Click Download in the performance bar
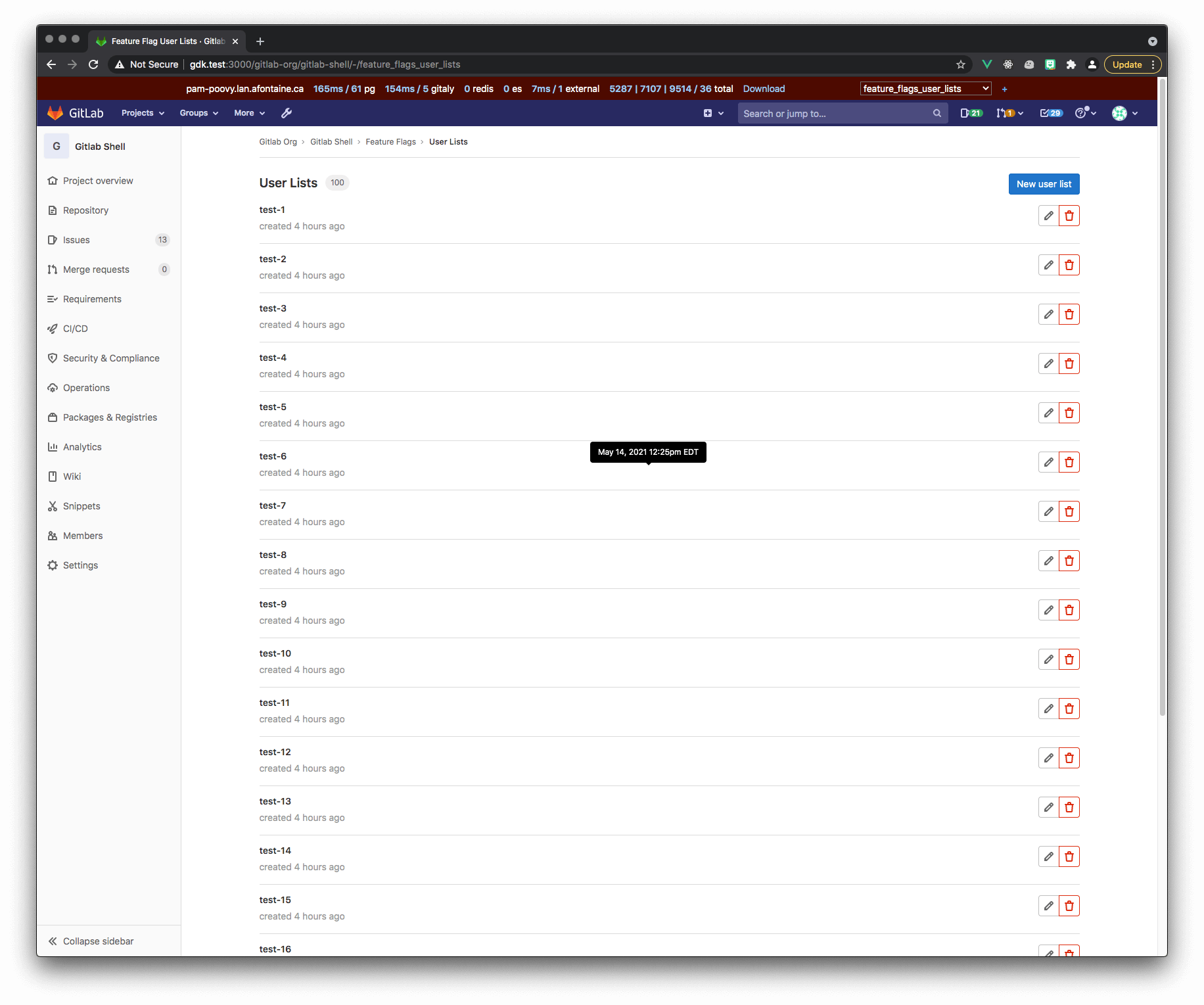The width and height of the screenshot is (1204, 1005). 763,88
